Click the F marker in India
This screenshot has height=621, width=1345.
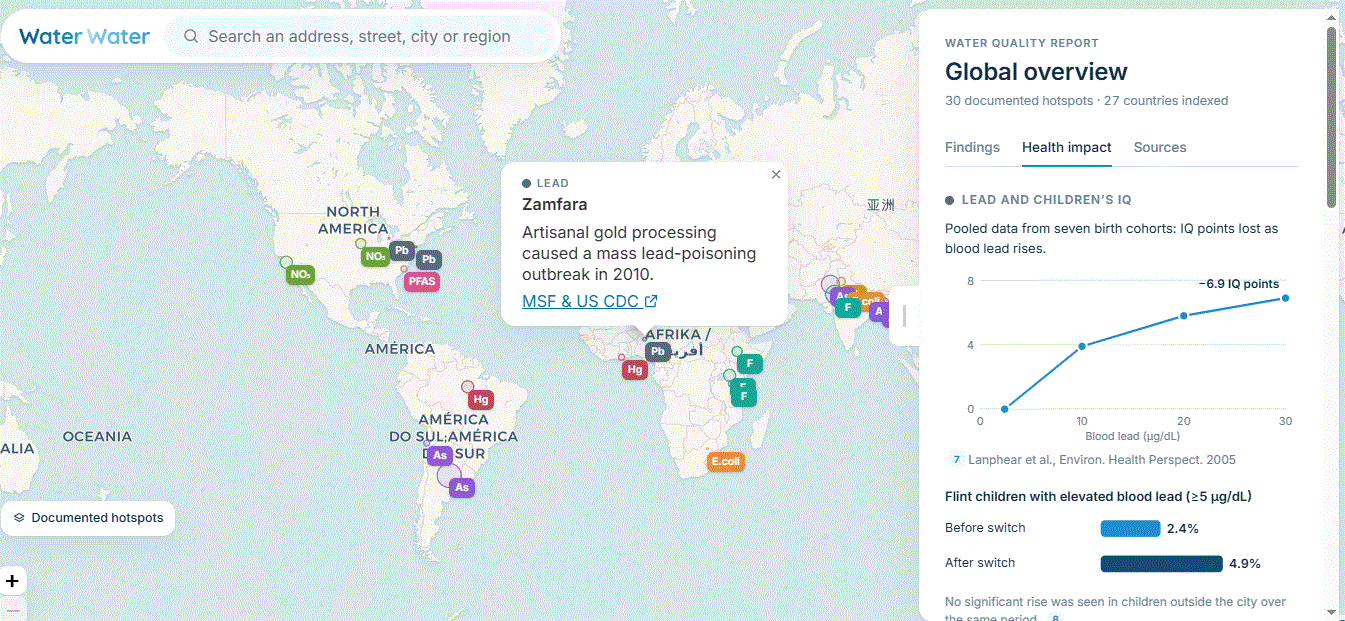point(848,307)
